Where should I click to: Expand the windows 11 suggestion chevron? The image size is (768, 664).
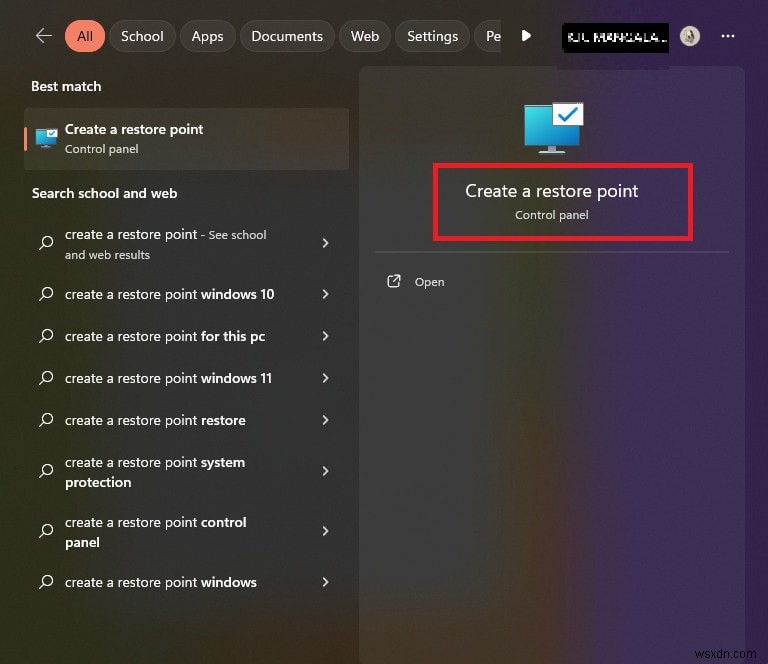pos(325,378)
